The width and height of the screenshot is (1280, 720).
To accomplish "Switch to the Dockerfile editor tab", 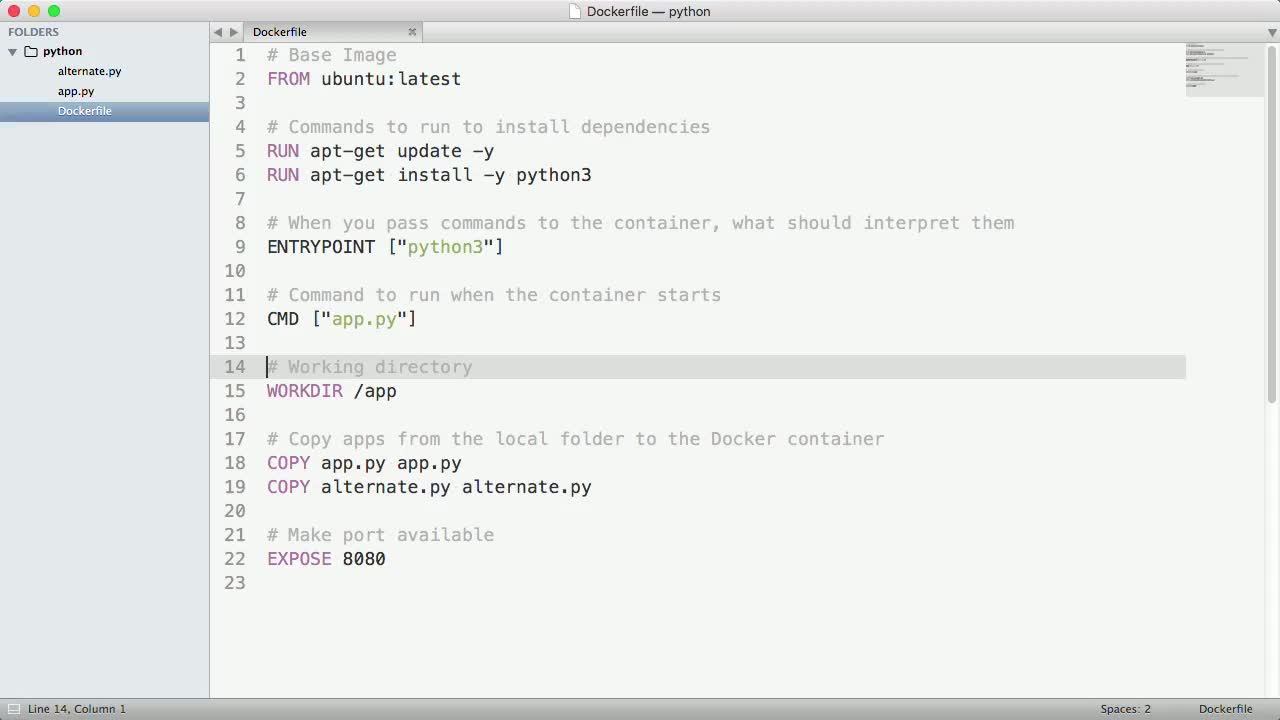I will (x=280, y=32).
